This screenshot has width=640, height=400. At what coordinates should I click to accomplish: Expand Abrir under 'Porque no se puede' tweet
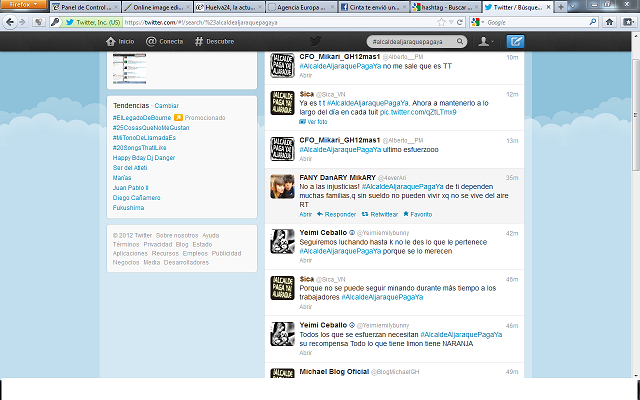pos(305,307)
